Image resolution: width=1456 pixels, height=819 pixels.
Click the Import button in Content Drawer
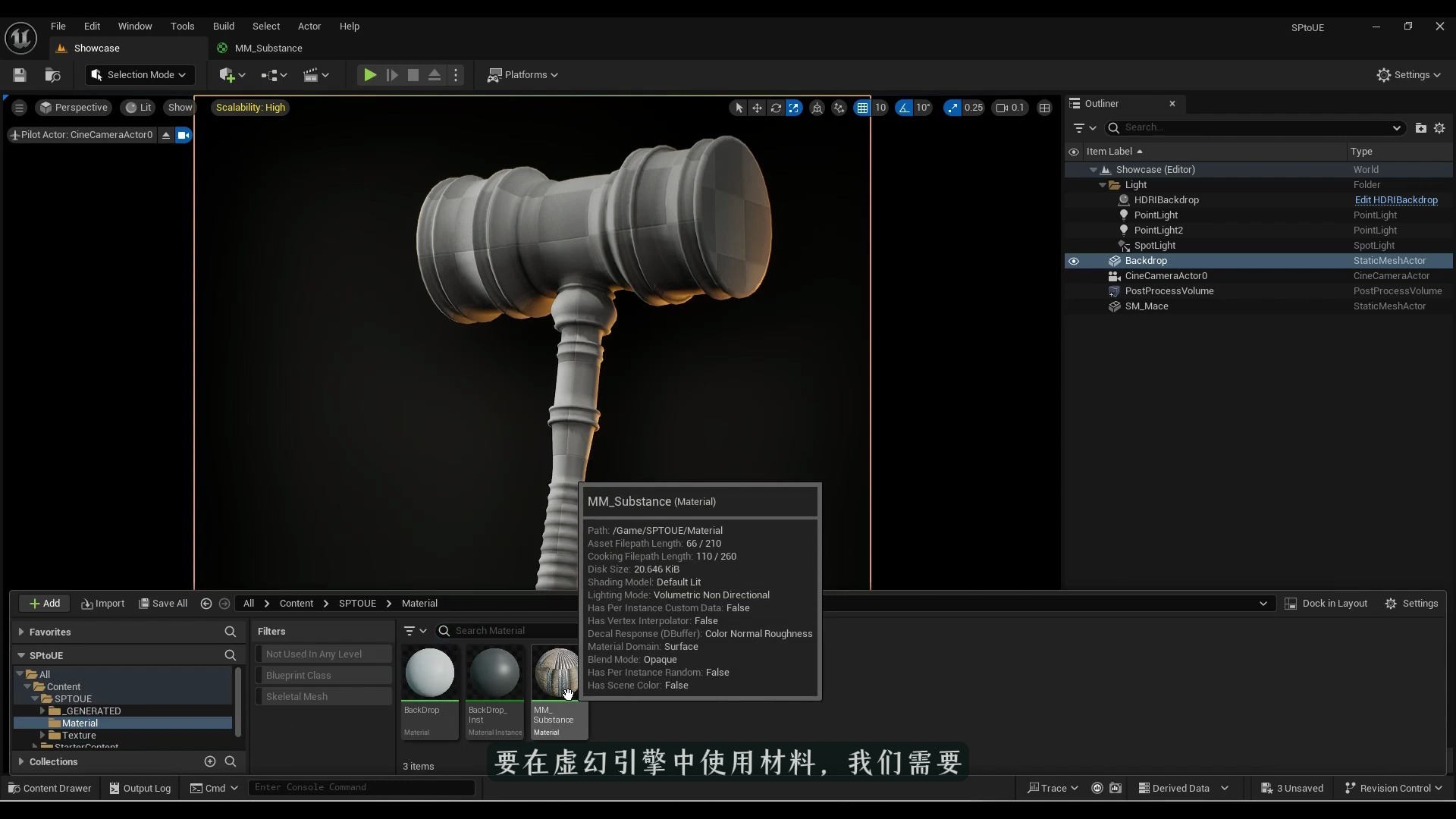[x=103, y=604]
